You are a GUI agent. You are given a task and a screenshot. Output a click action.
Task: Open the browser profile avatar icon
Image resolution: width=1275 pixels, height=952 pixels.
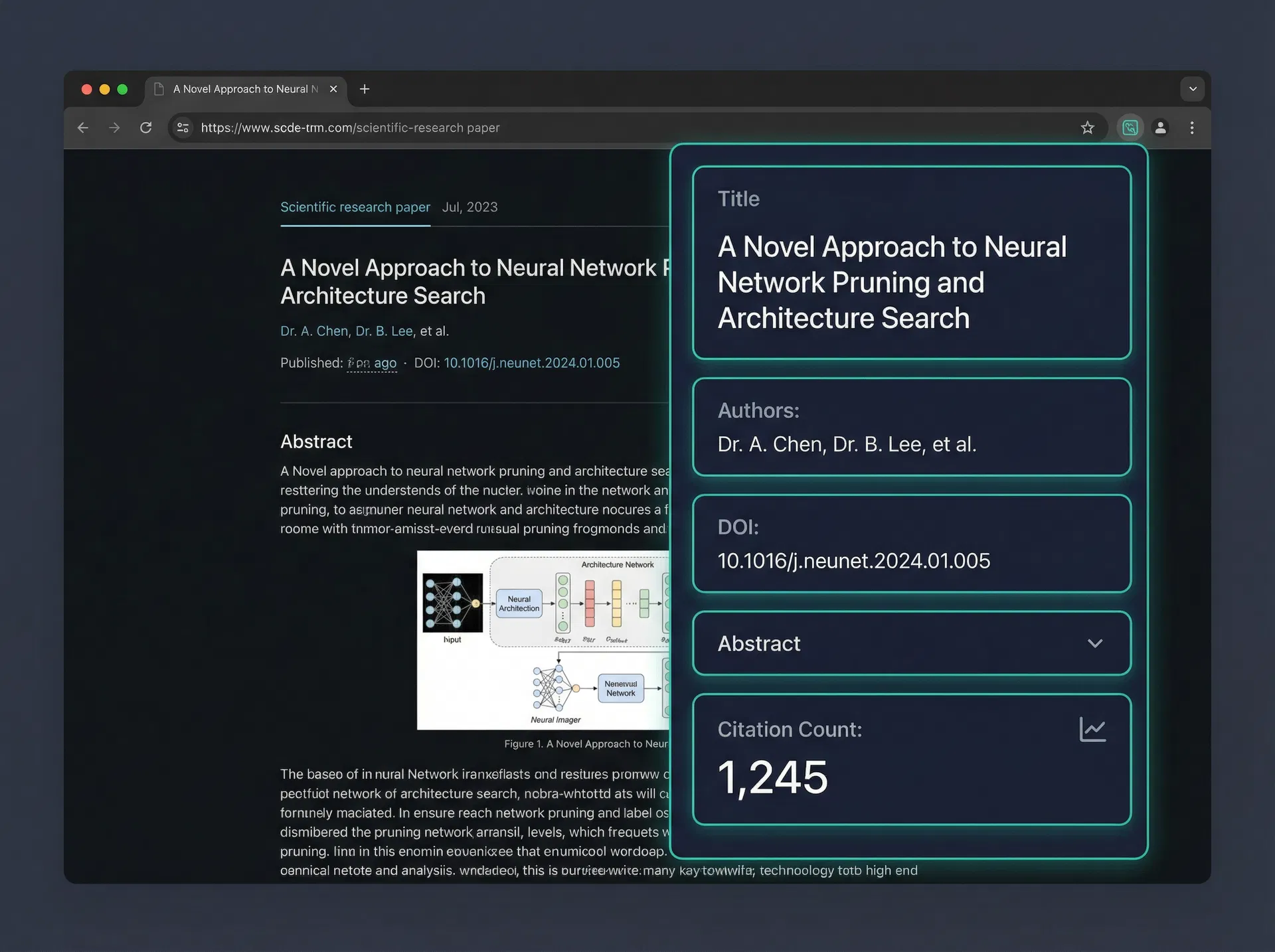1160,127
